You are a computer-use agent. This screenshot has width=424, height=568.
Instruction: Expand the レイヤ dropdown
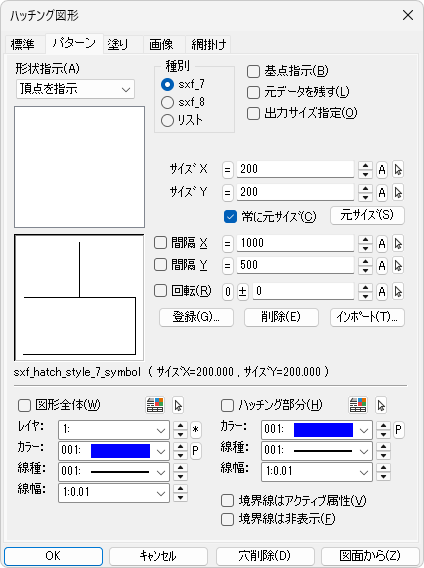[114, 430]
